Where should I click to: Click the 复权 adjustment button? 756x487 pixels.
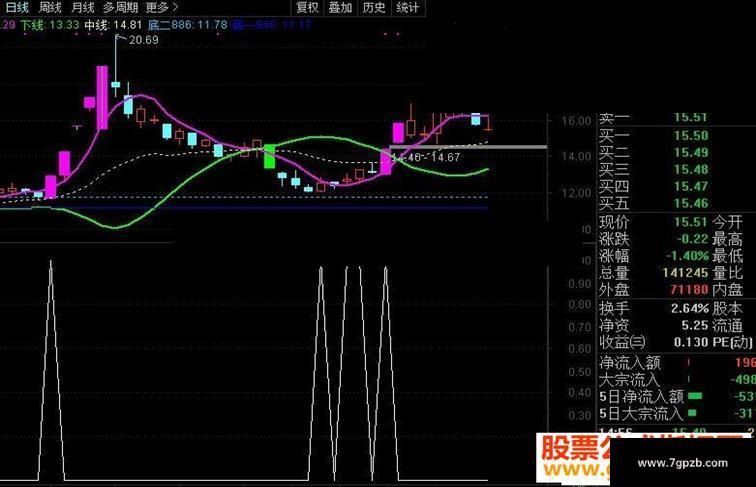click(307, 8)
